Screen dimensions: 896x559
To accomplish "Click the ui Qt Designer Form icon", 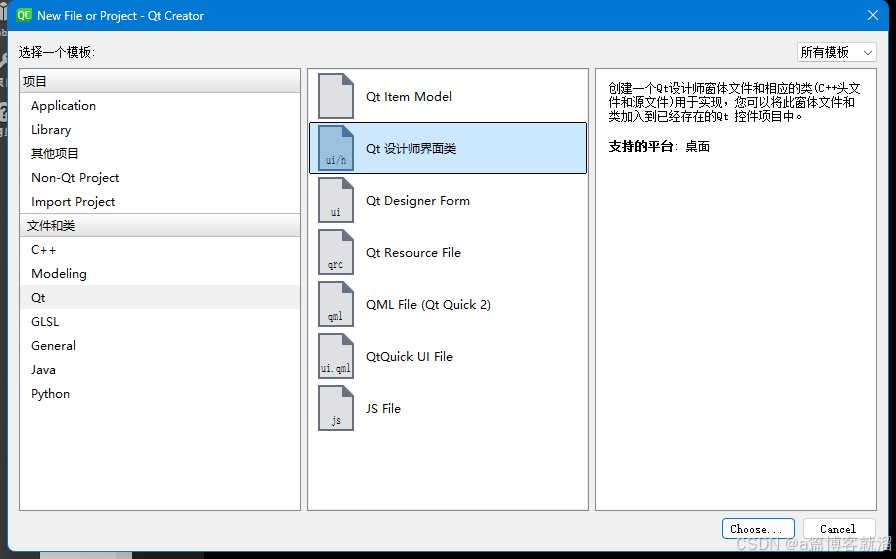I will [x=336, y=200].
